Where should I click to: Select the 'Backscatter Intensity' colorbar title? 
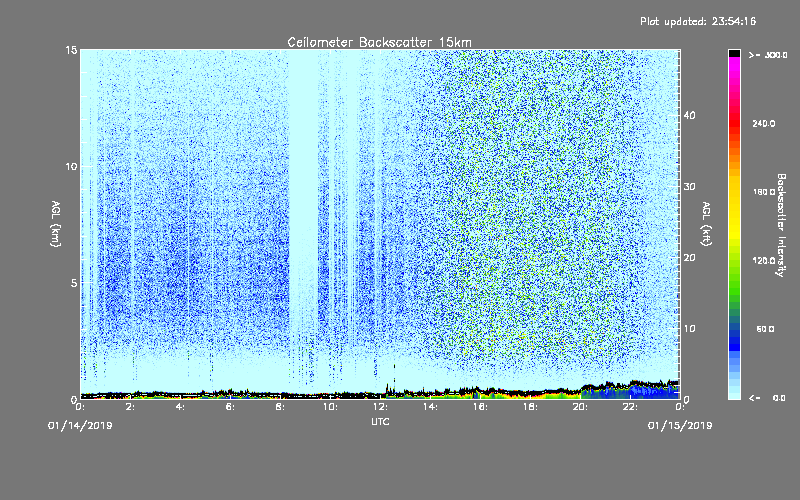781,225
